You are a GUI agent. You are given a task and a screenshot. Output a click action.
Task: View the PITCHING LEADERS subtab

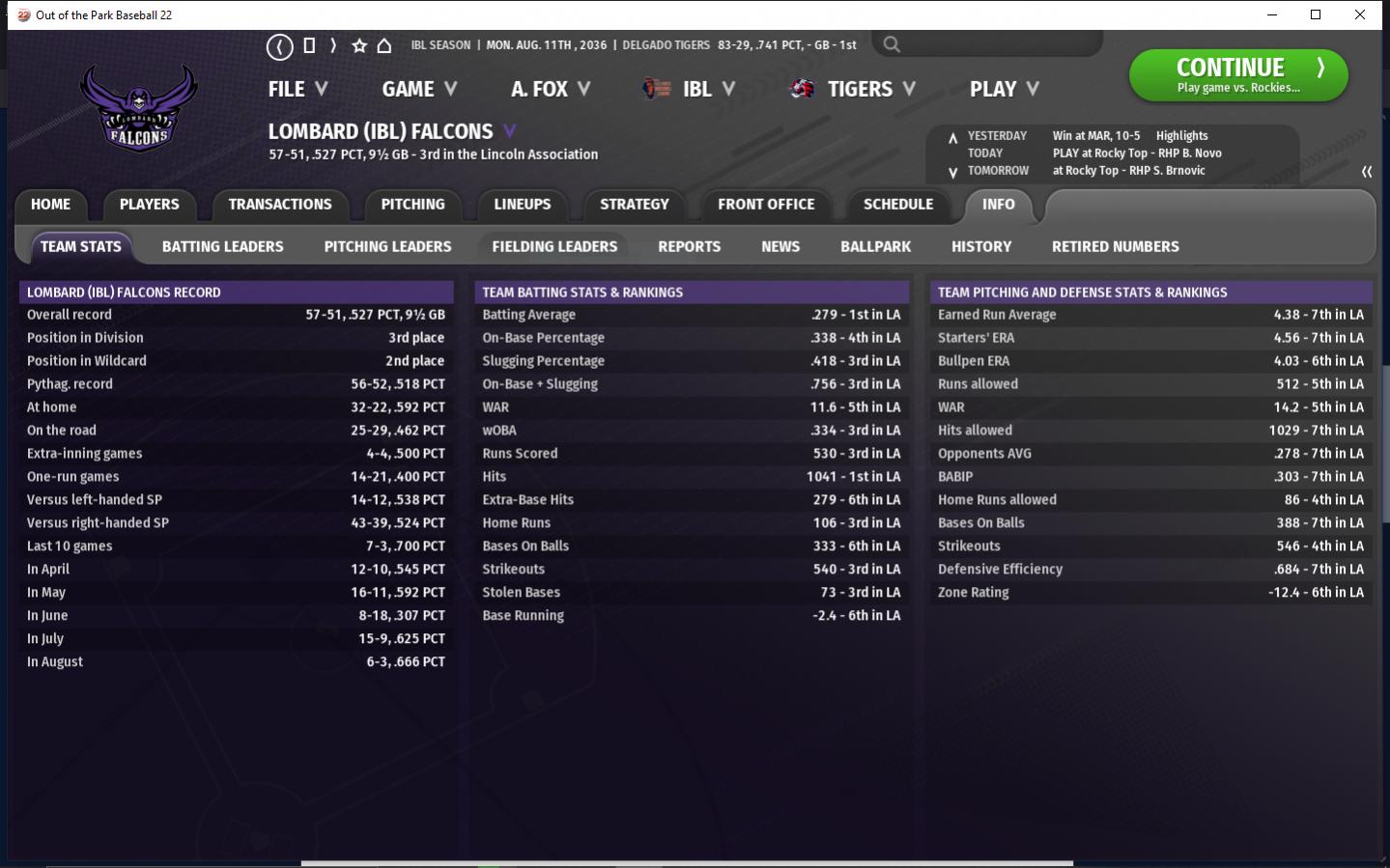pyautogui.click(x=387, y=247)
